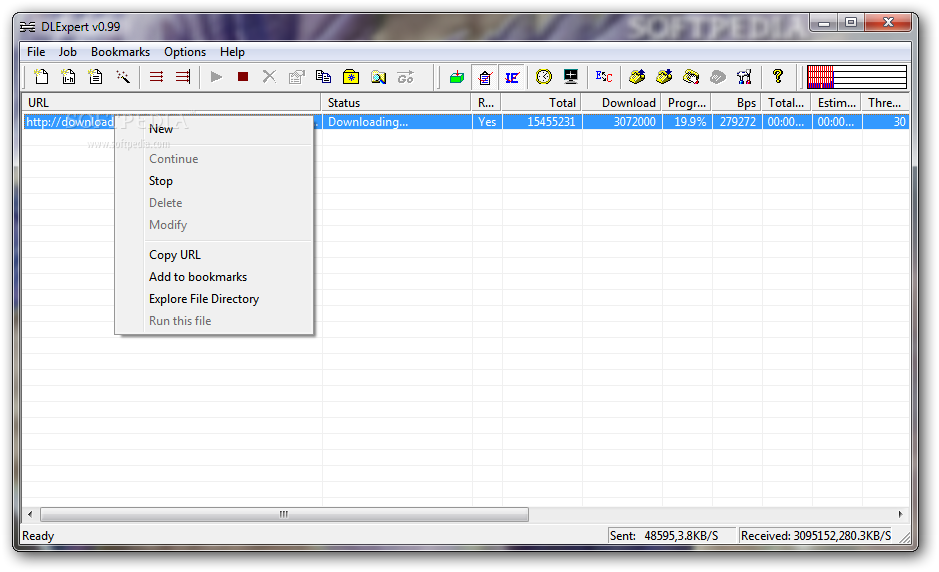Select Explore File Directory in context menu

coord(214,299)
